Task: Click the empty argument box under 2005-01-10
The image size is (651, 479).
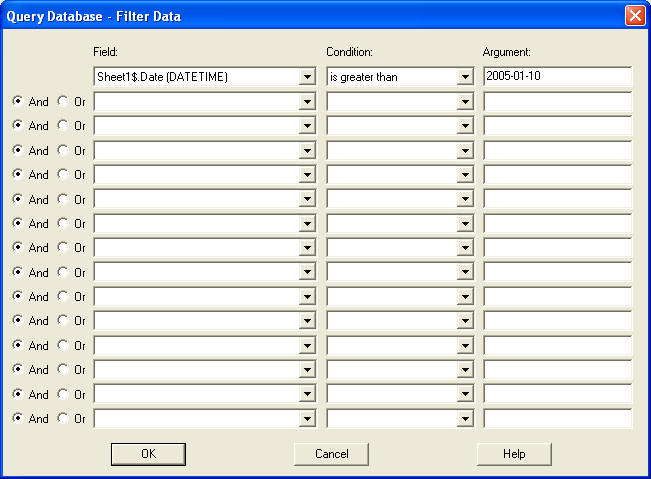Action: click(558, 102)
